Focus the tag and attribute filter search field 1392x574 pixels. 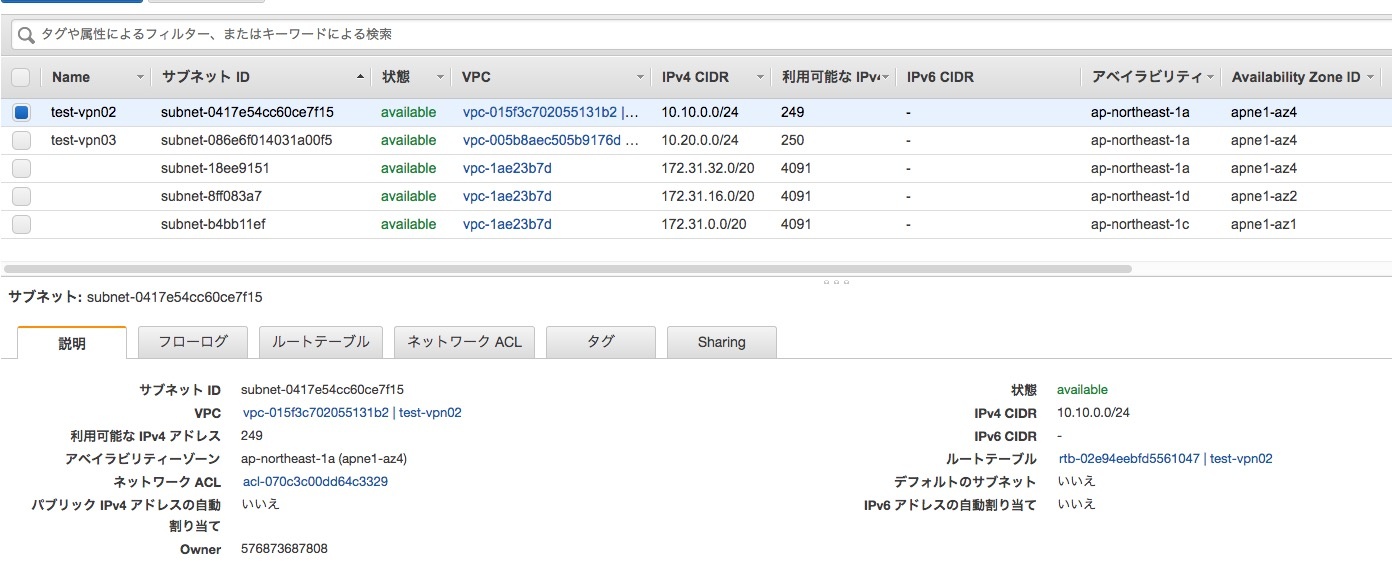click(x=700, y=34)
